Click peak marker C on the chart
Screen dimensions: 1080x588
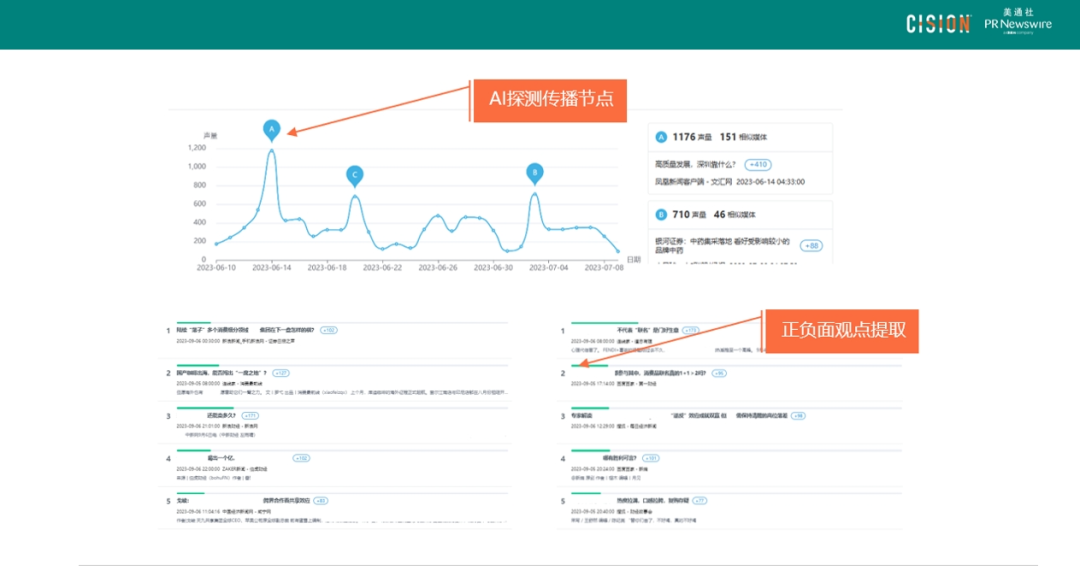pos(354,175)
